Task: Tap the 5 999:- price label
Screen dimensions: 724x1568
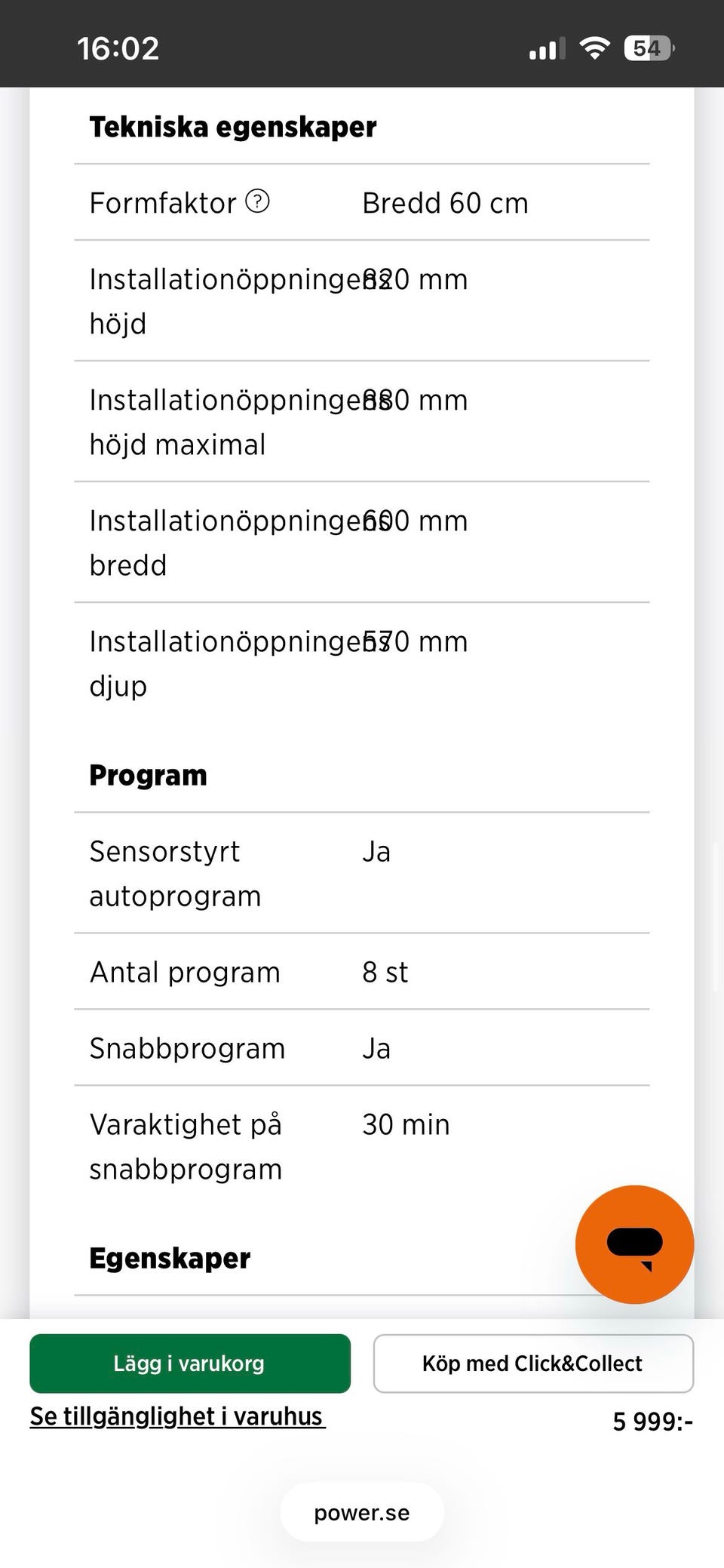Action: (652, 1422)
